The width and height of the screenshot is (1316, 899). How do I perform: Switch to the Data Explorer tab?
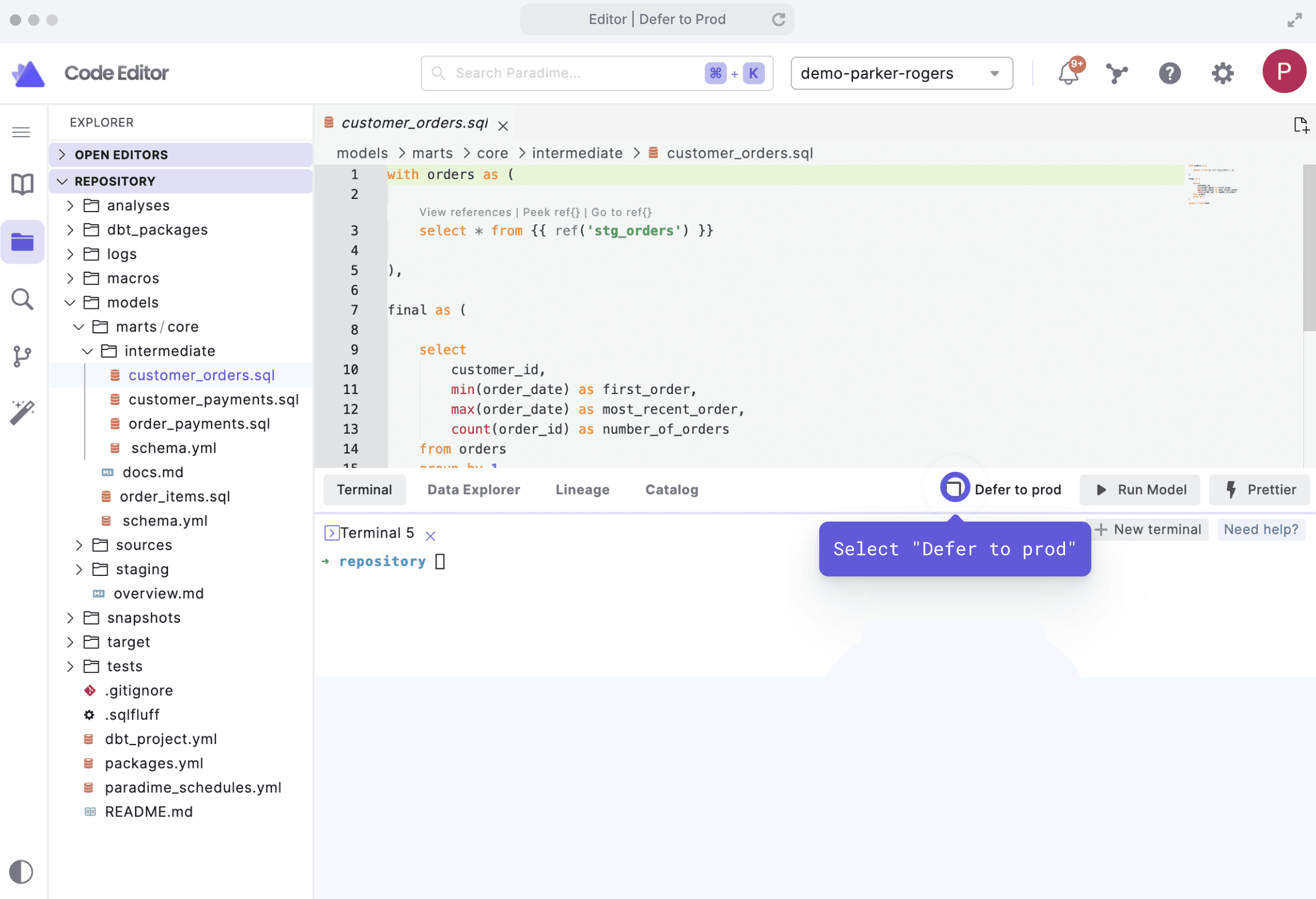coord(473,489)
